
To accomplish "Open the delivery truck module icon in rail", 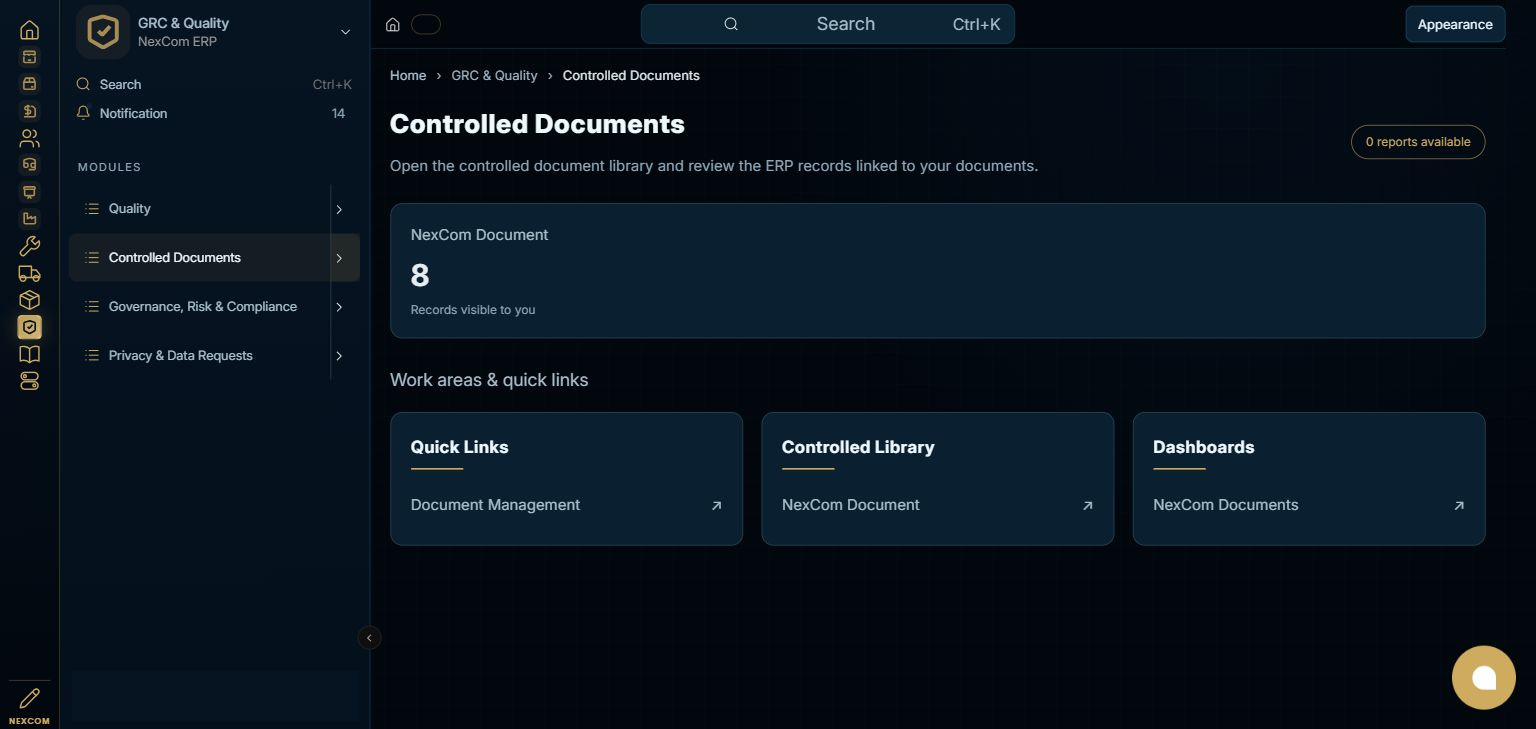I will [29, 273].
